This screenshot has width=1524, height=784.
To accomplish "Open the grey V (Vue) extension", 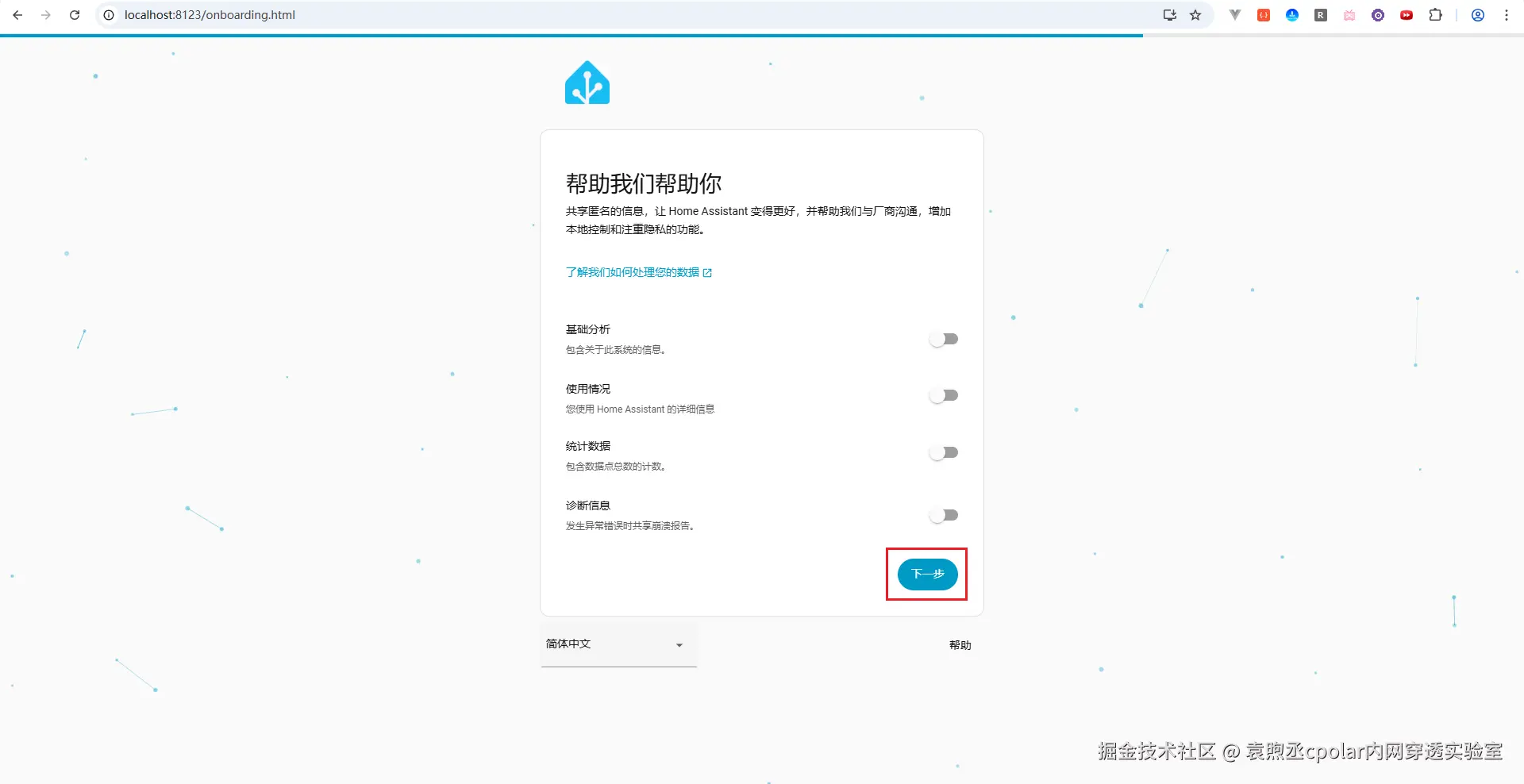I will [1235, 15].
